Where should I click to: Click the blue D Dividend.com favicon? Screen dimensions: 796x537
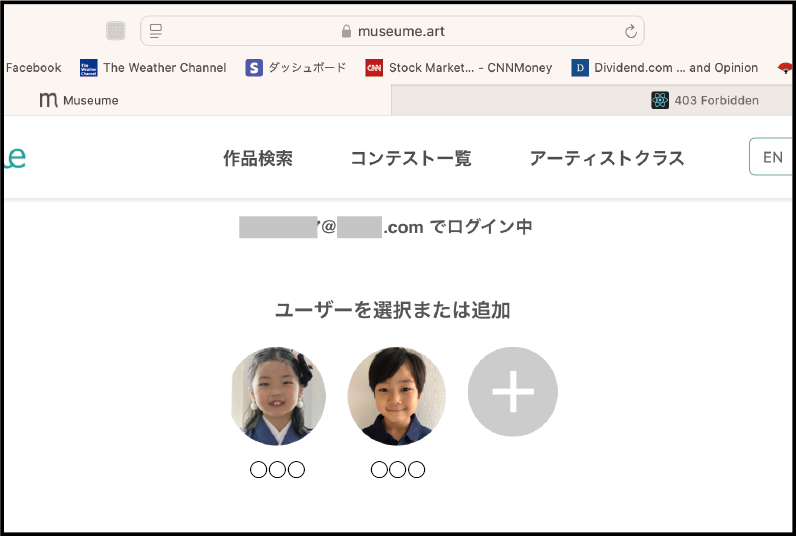pos(580,68)
